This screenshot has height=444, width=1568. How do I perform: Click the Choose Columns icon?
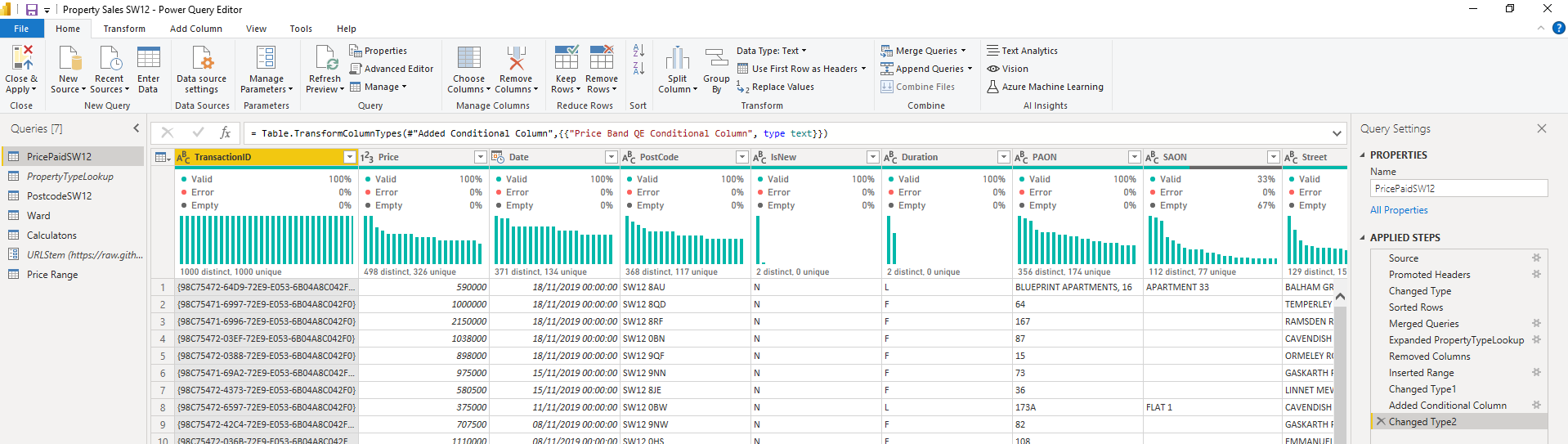(468, 59)
